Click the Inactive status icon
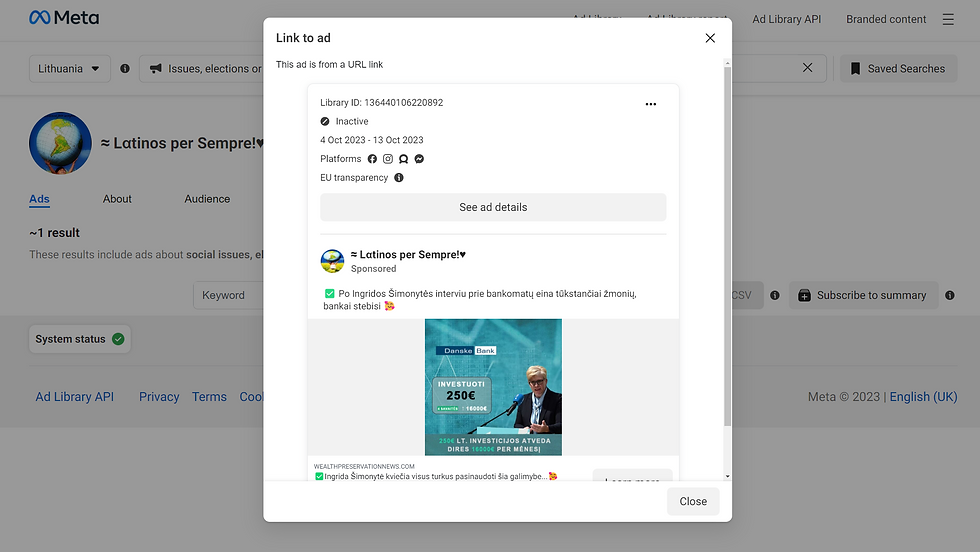This screenshot has height=552, width=980. [325, 121]
